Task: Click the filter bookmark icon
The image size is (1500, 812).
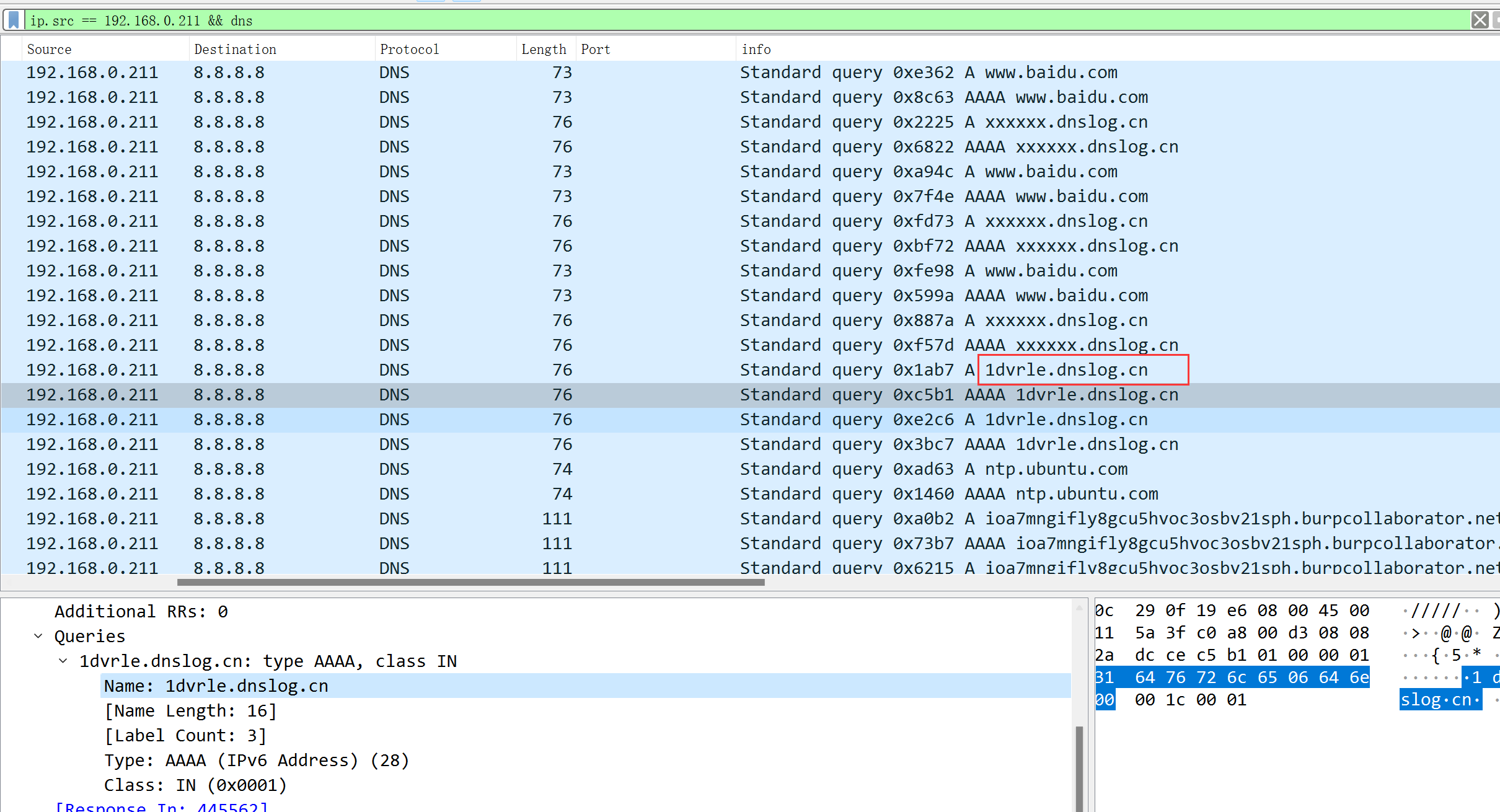Action: (x=14, y=20)
